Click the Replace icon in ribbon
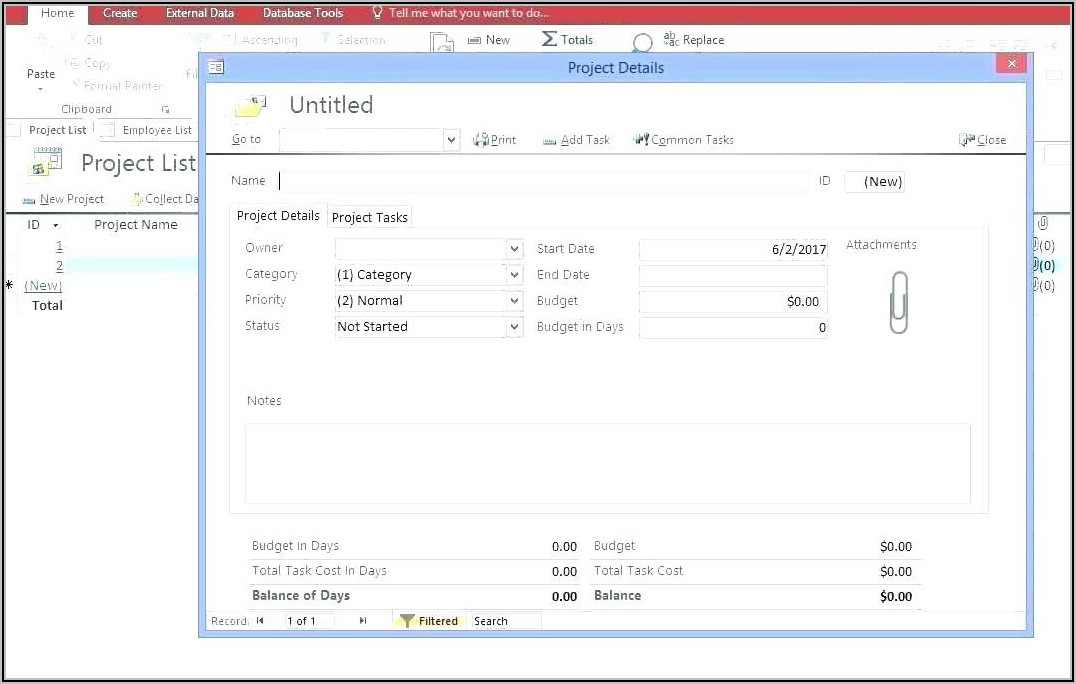This screenshot has height=684, width=1076. coord(670,39)
